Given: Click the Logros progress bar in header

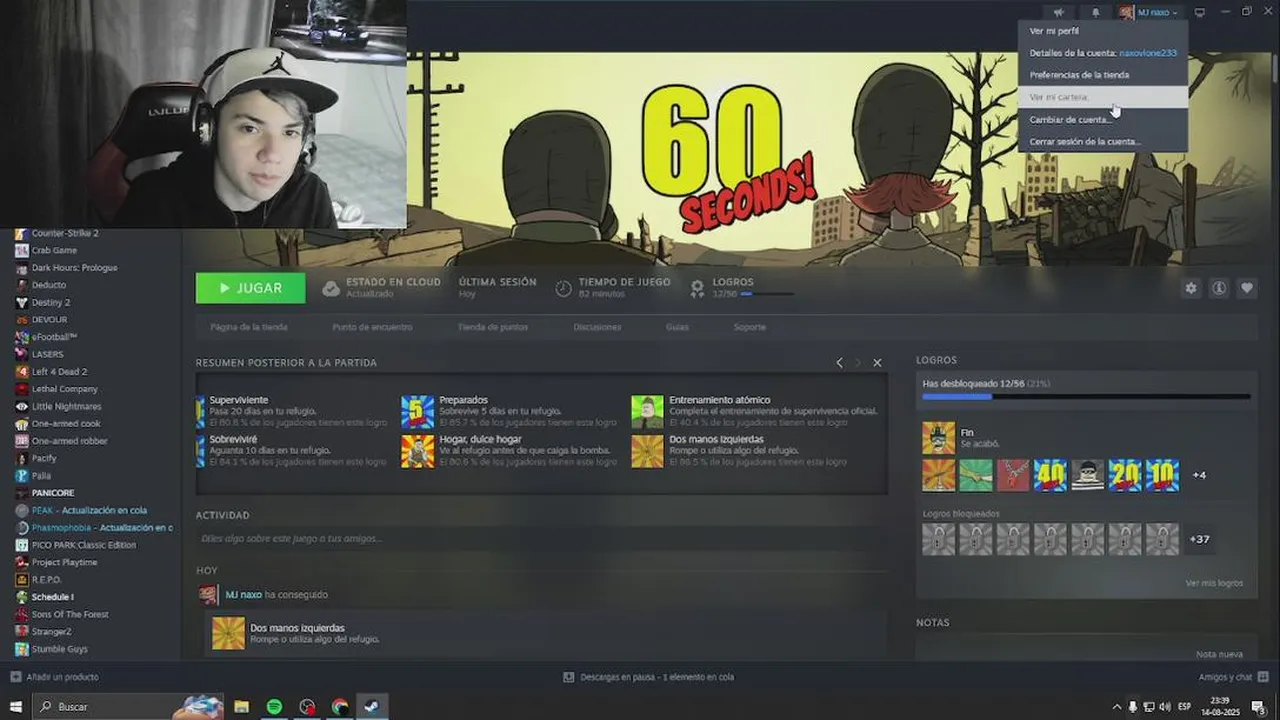Looking at the screenshot, I should [x=768, y=295].
